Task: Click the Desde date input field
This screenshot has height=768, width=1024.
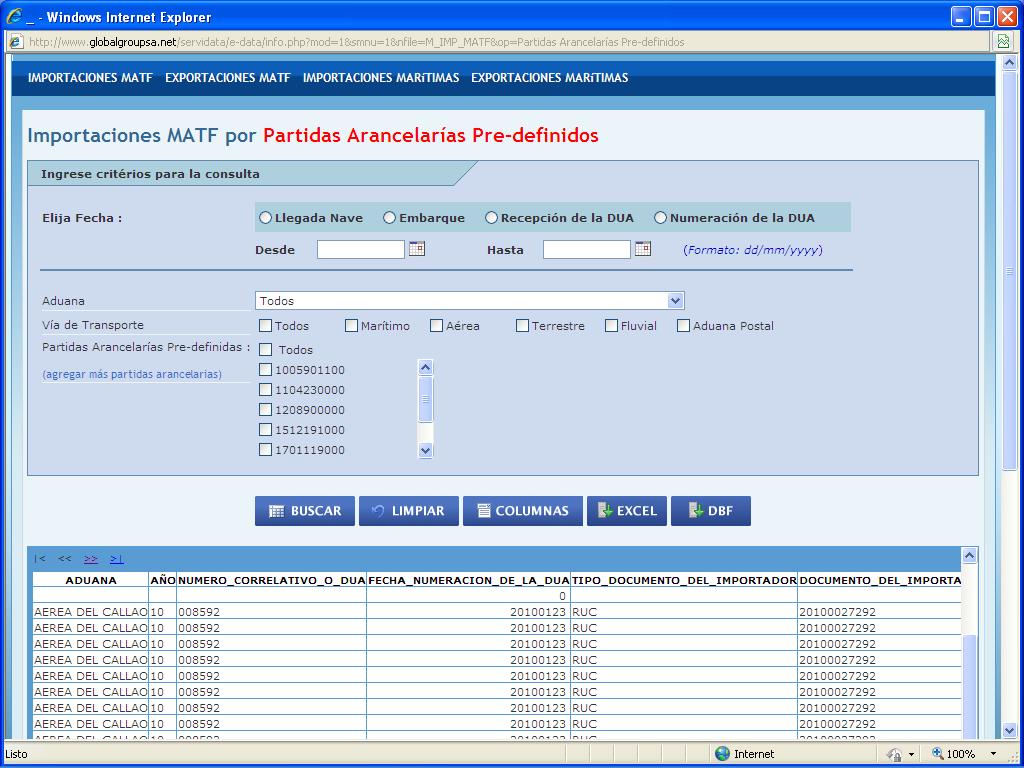Action: (x=360, y=250)
